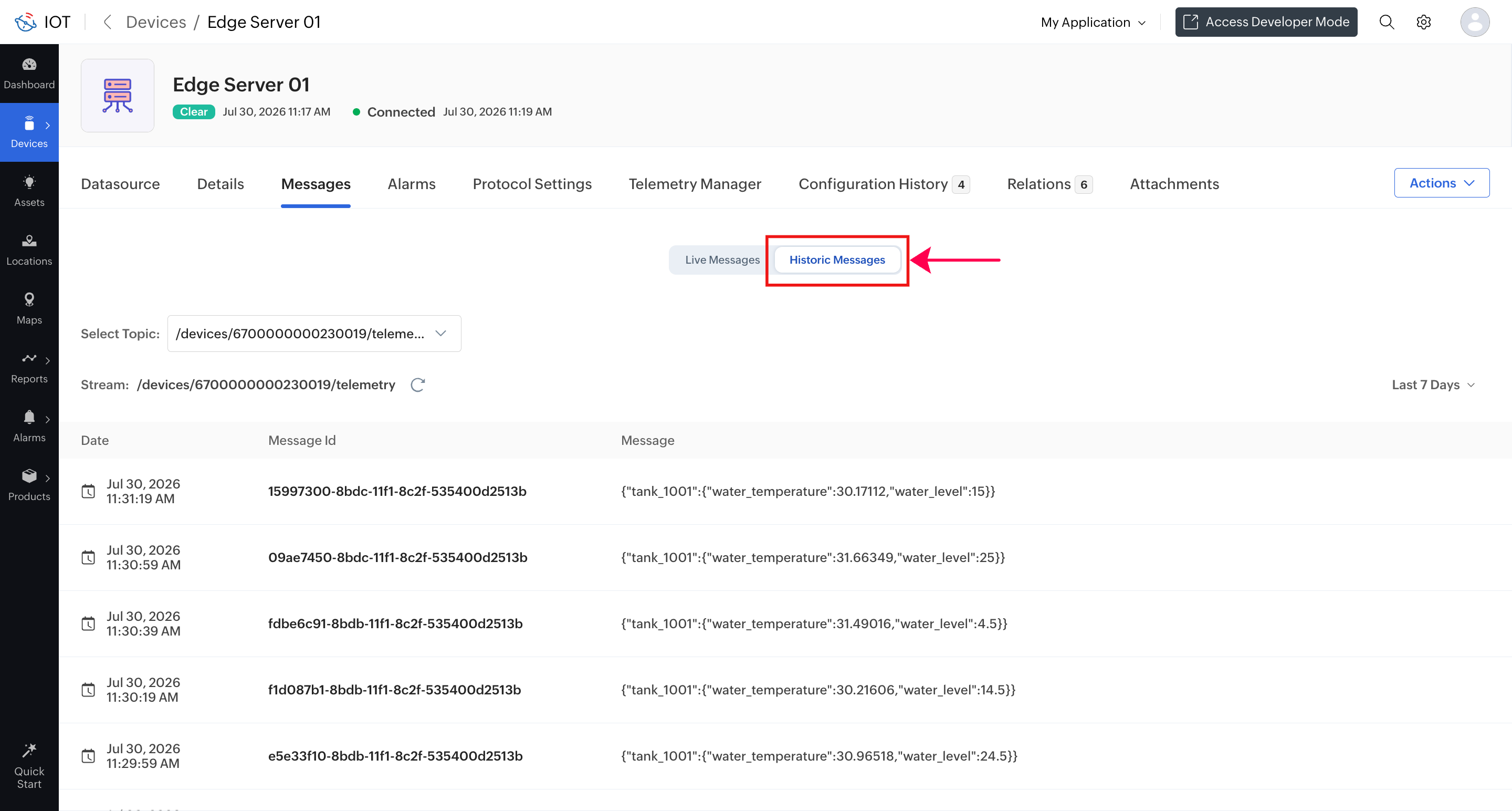The width and height of the screenshot is (1512, 811).
Task: Refresh the telemetry stream
Action: pyautogui.click(x=417, y=384)
